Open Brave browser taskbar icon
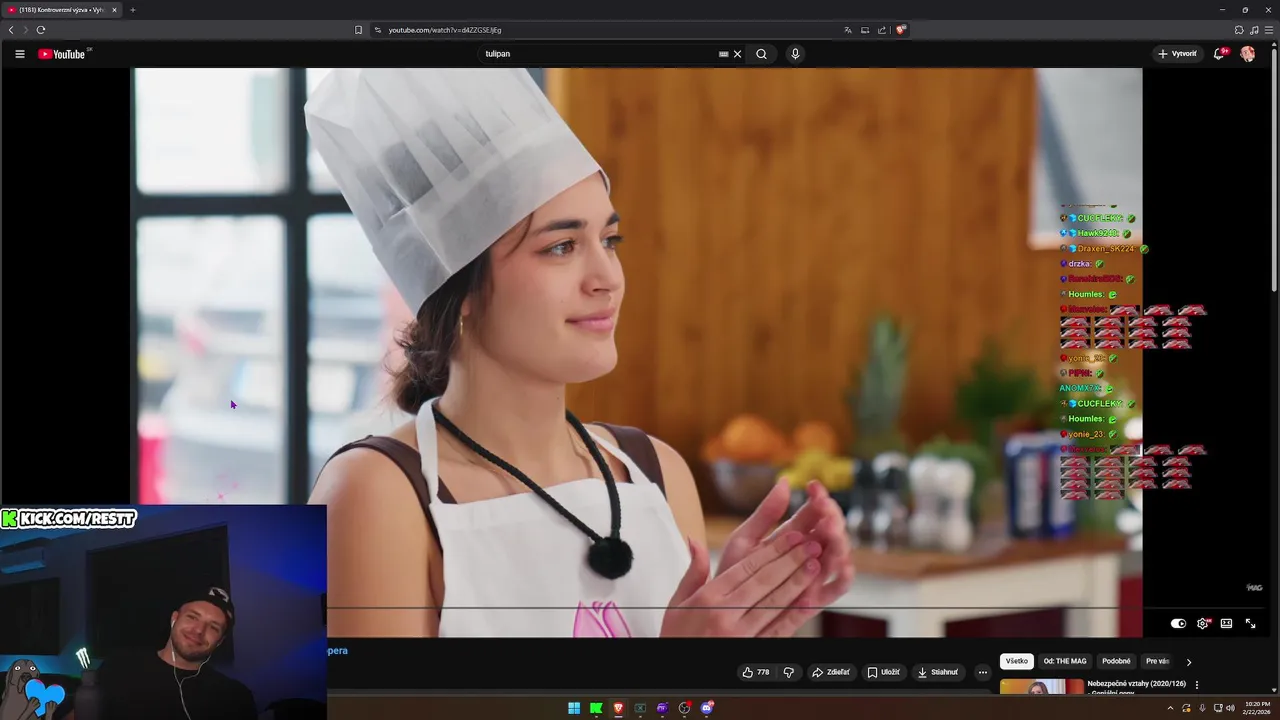Image resolution: width=1280 pixels, height=720 pixels. point(618,708)
